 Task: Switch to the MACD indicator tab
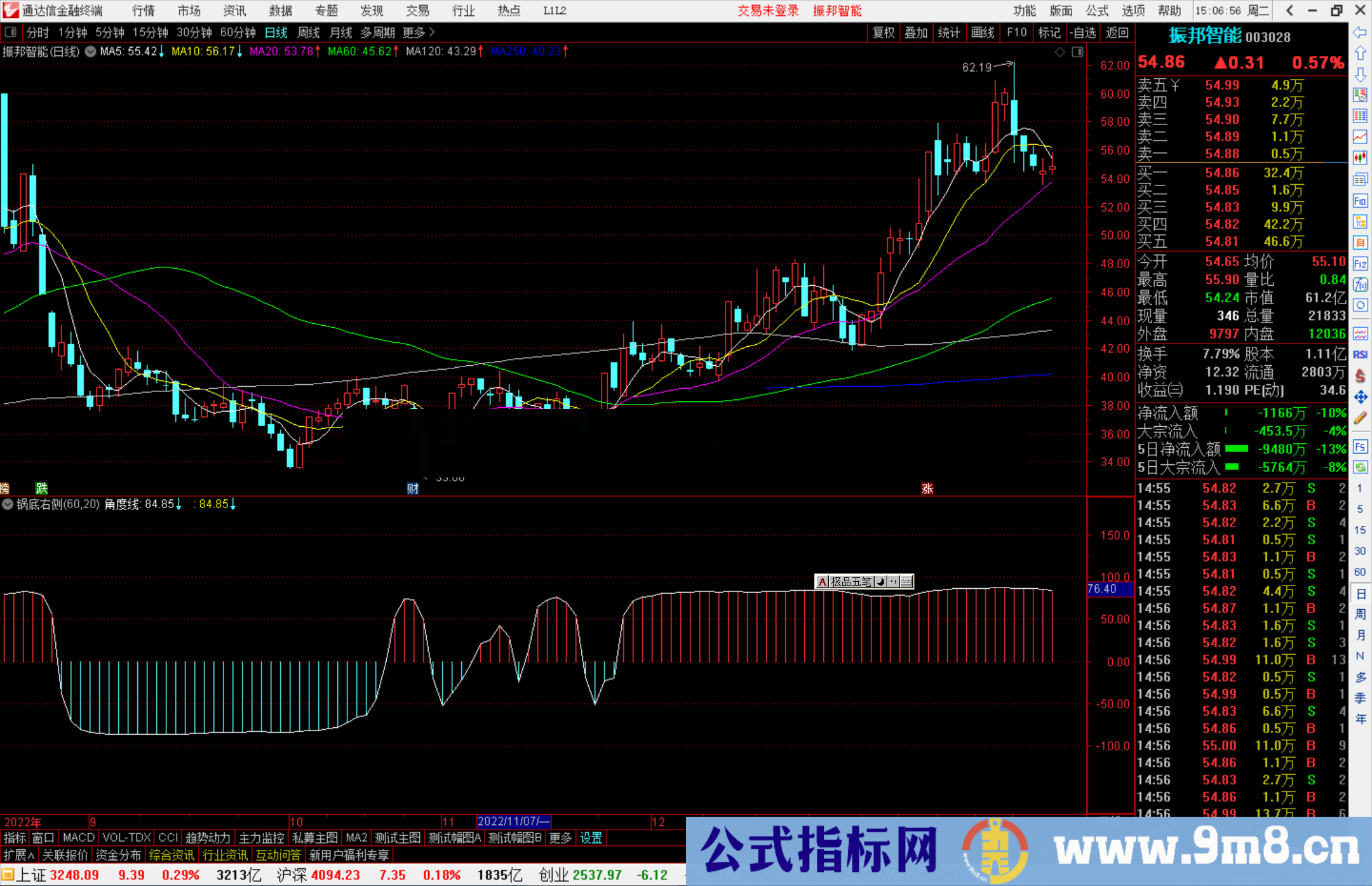pyautogui.click(x=77, y=838)
